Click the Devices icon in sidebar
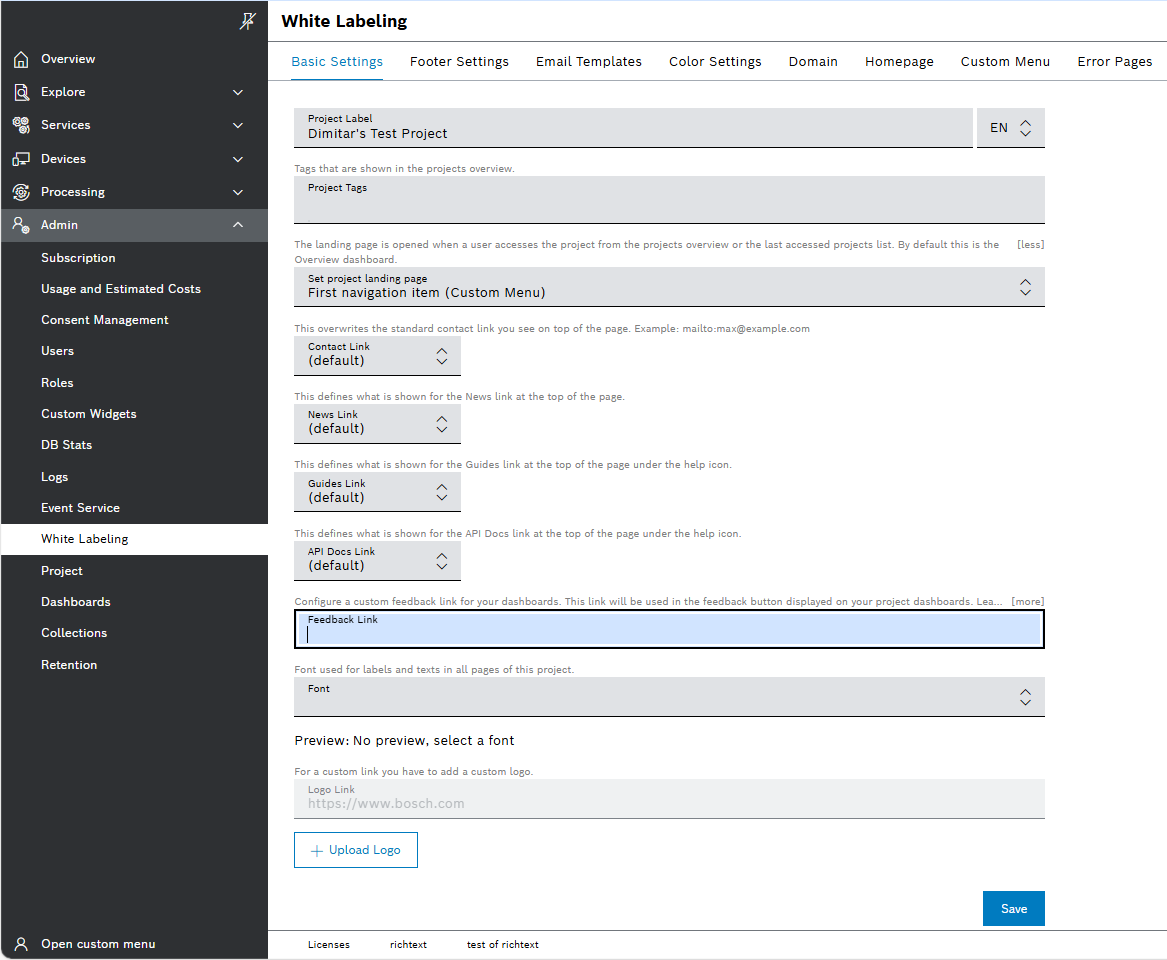The height and width of the screenshot is (960, 1167). [21, 159]
